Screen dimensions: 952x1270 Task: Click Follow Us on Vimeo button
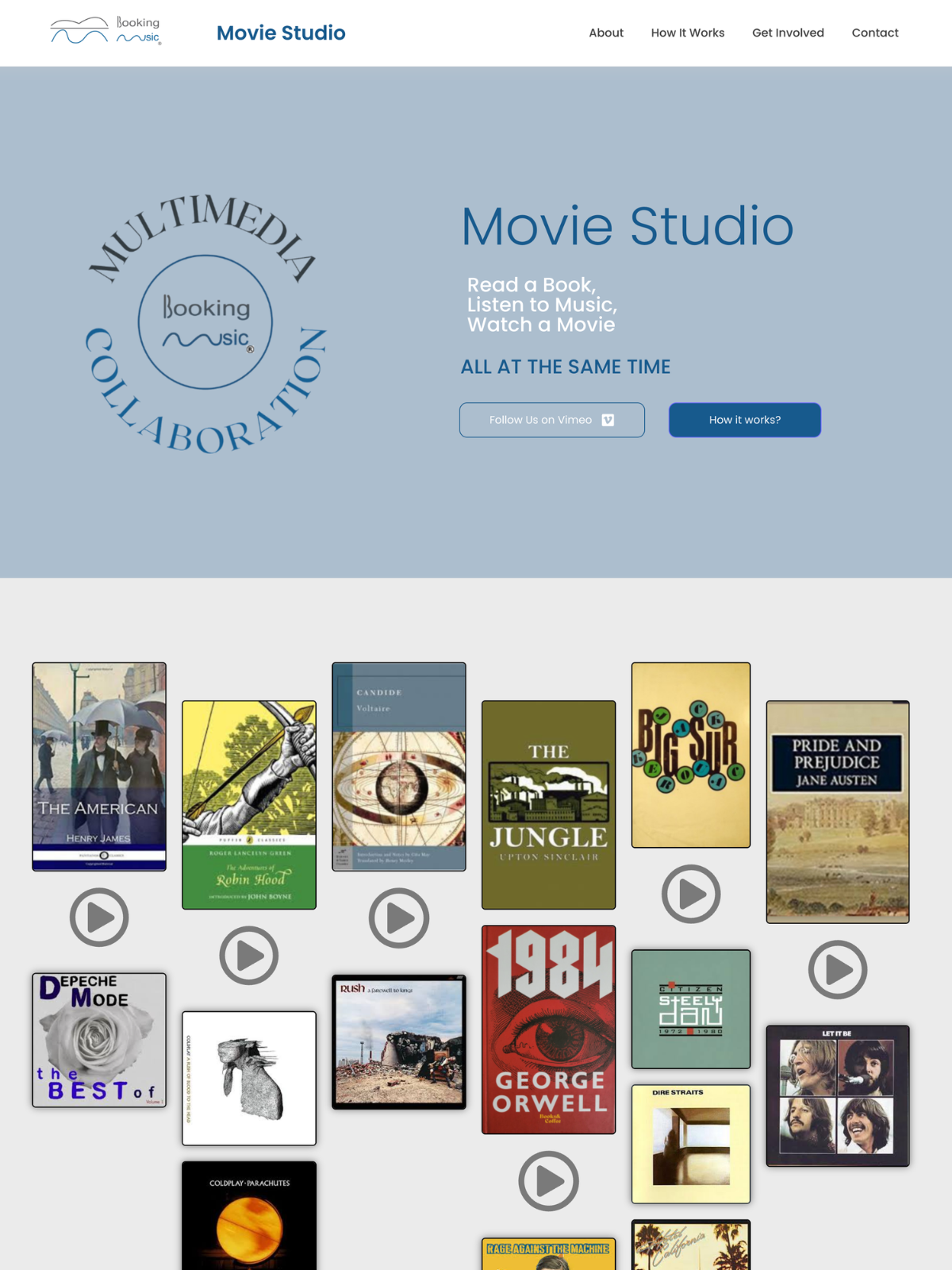(x=552, y=420)
